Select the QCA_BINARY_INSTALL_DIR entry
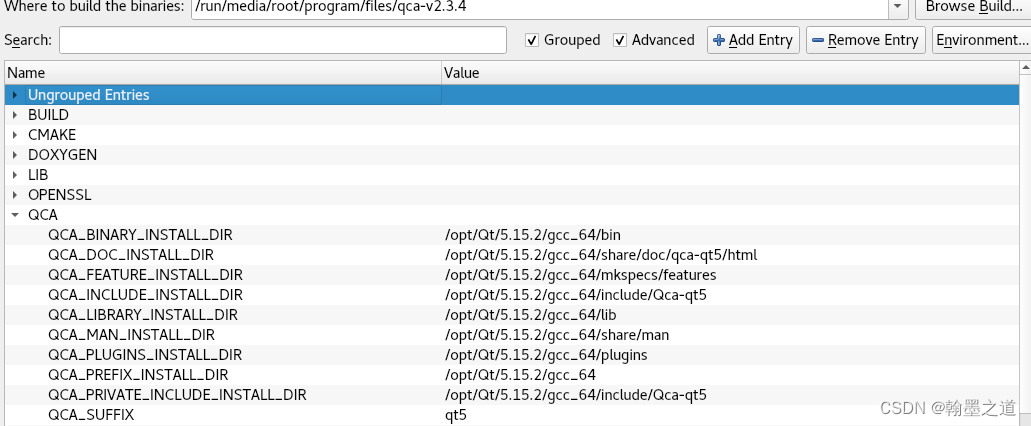The height and width of the screenshot is (426, 1031). 140,235
